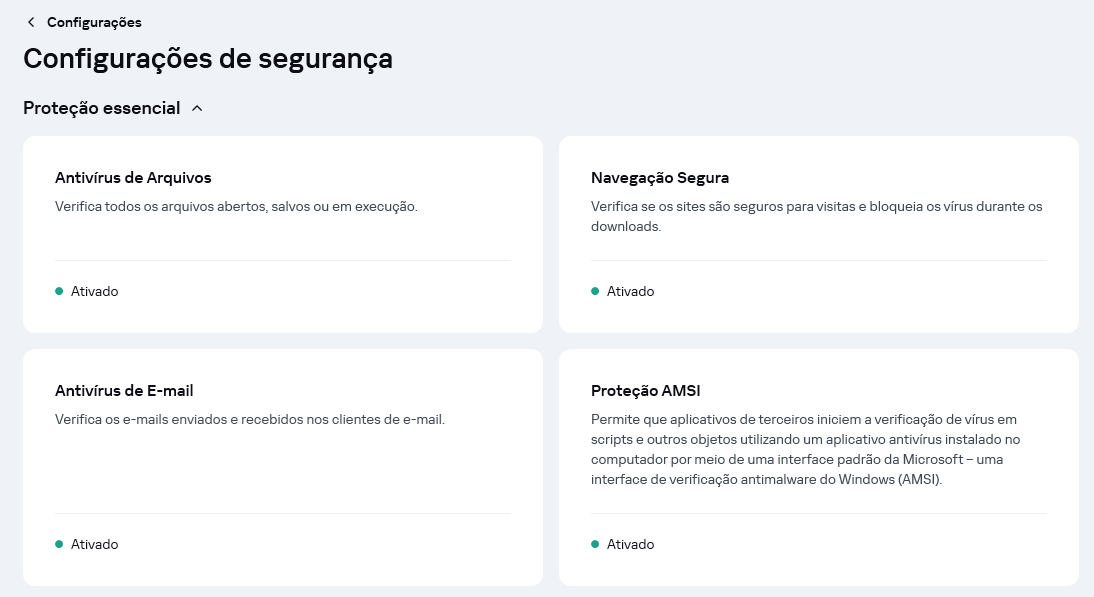
Task: Select the Antivírus de E-mail card title
Action: click(124, 391)
